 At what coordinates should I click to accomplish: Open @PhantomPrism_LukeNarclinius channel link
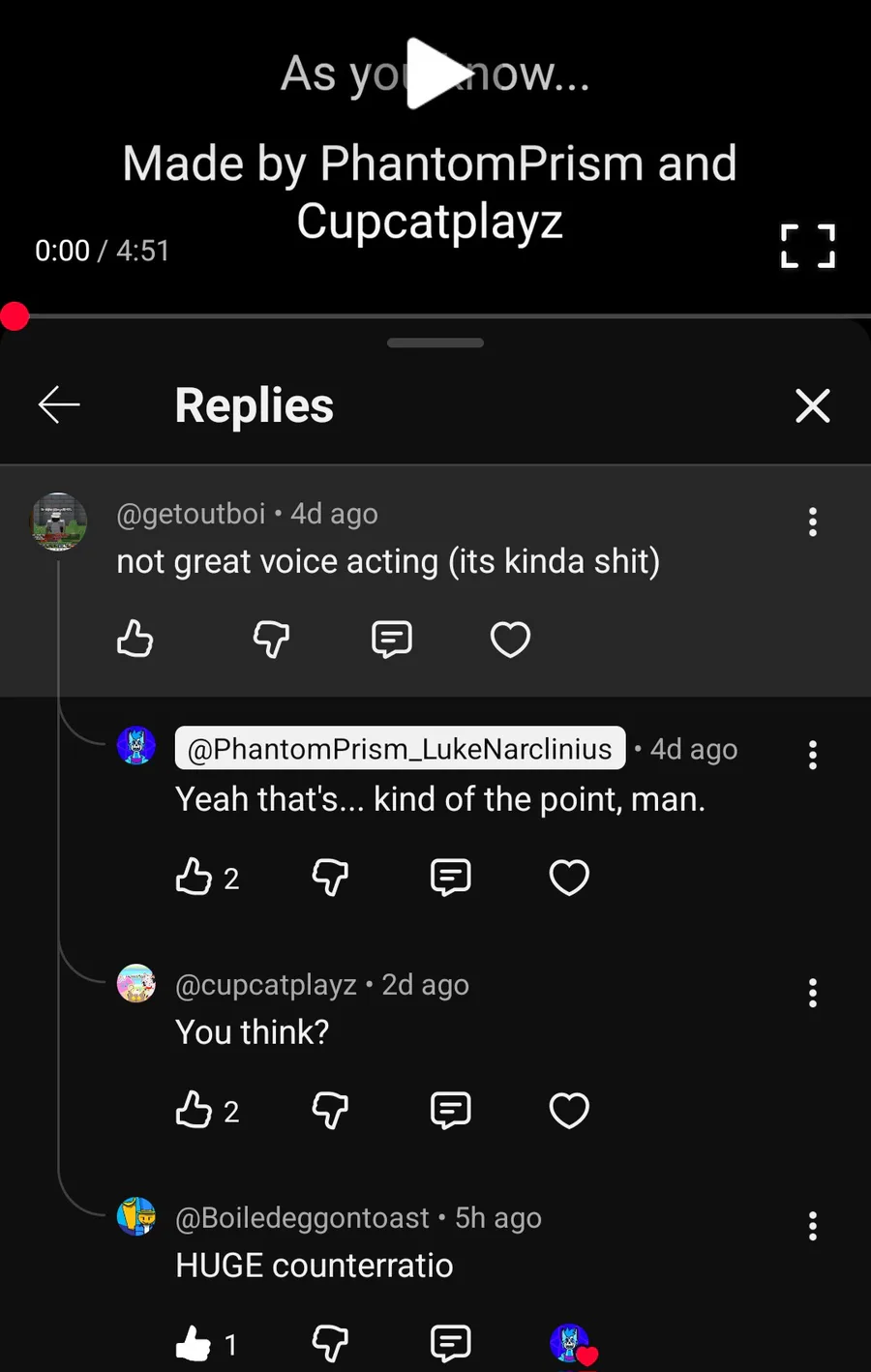(x=400, y=749)
